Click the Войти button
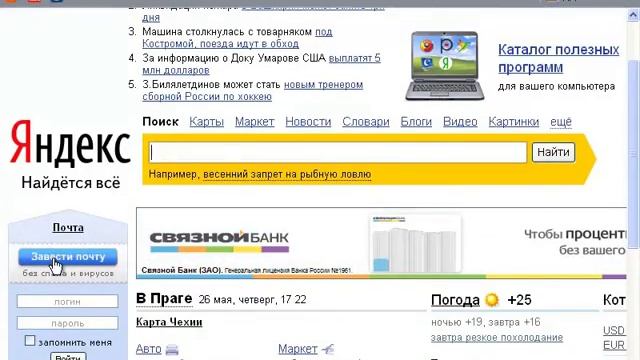The width and height of the screenshot is (640, 360). (x=68, y=357)
